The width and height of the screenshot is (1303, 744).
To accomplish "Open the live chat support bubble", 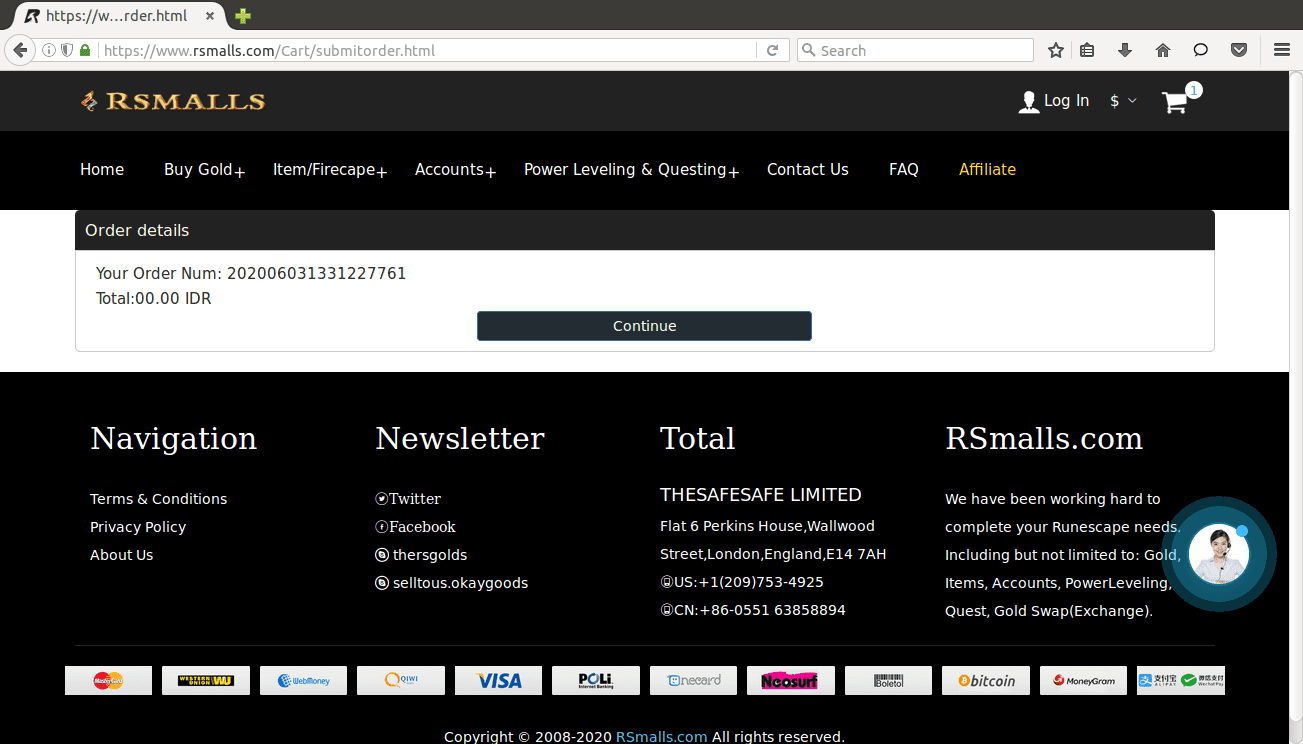I will (1219, 554).
